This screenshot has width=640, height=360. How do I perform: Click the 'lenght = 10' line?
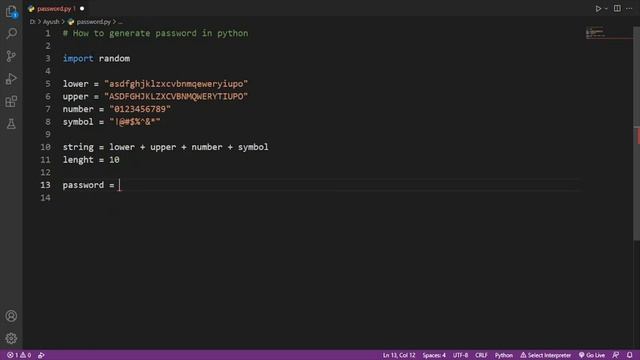91,160
